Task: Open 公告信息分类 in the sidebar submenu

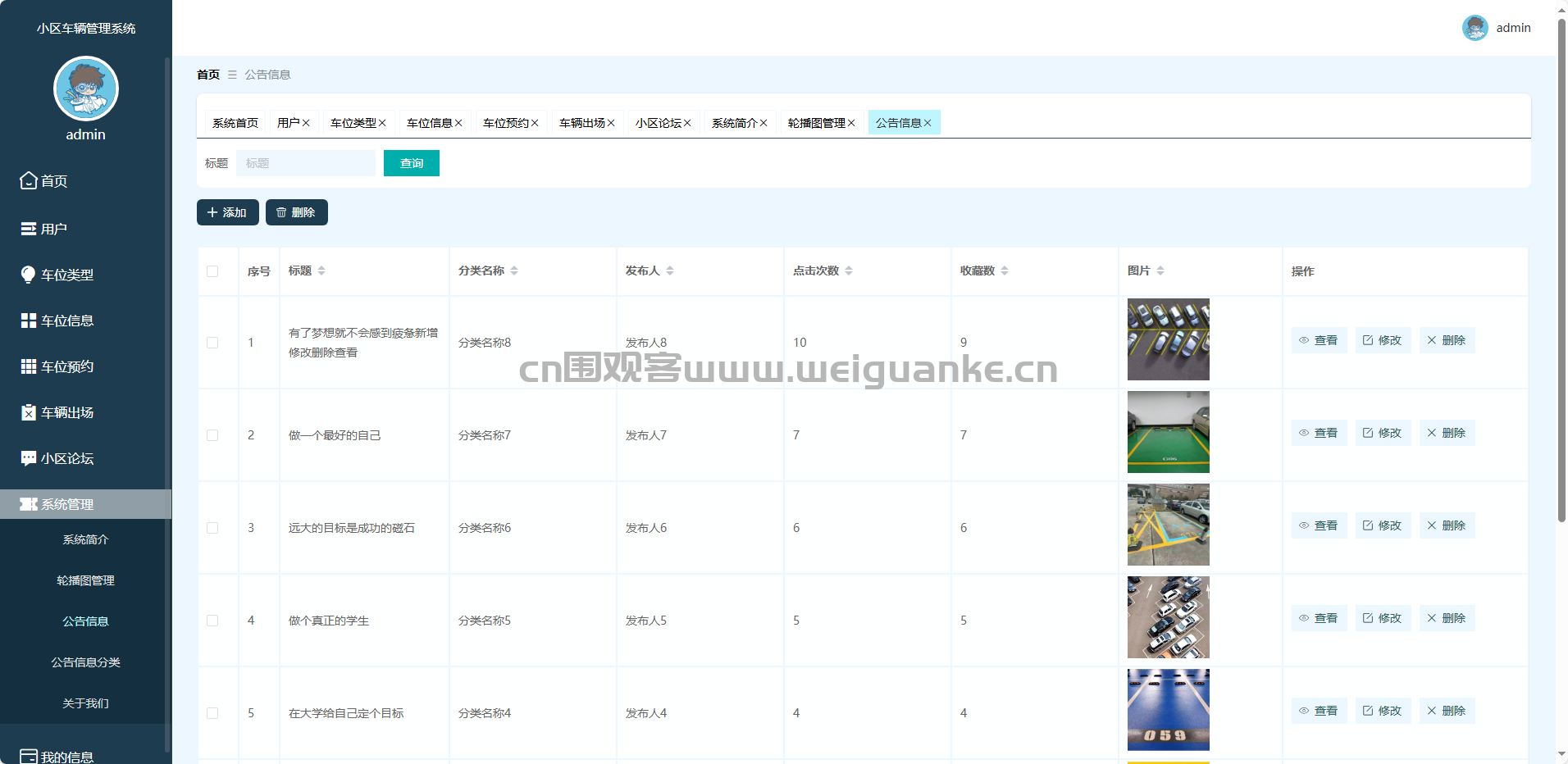Action: pos(85,662)
